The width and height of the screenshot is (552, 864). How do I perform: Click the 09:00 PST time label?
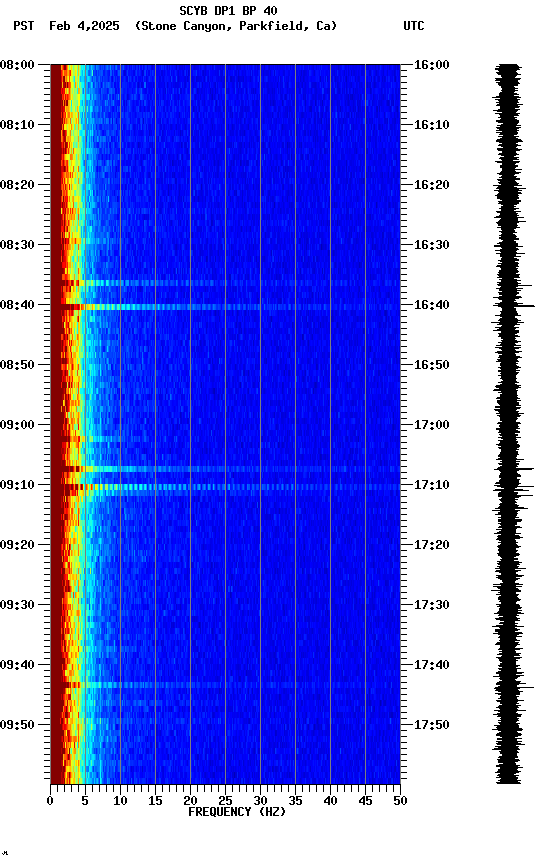click(17, 425)
